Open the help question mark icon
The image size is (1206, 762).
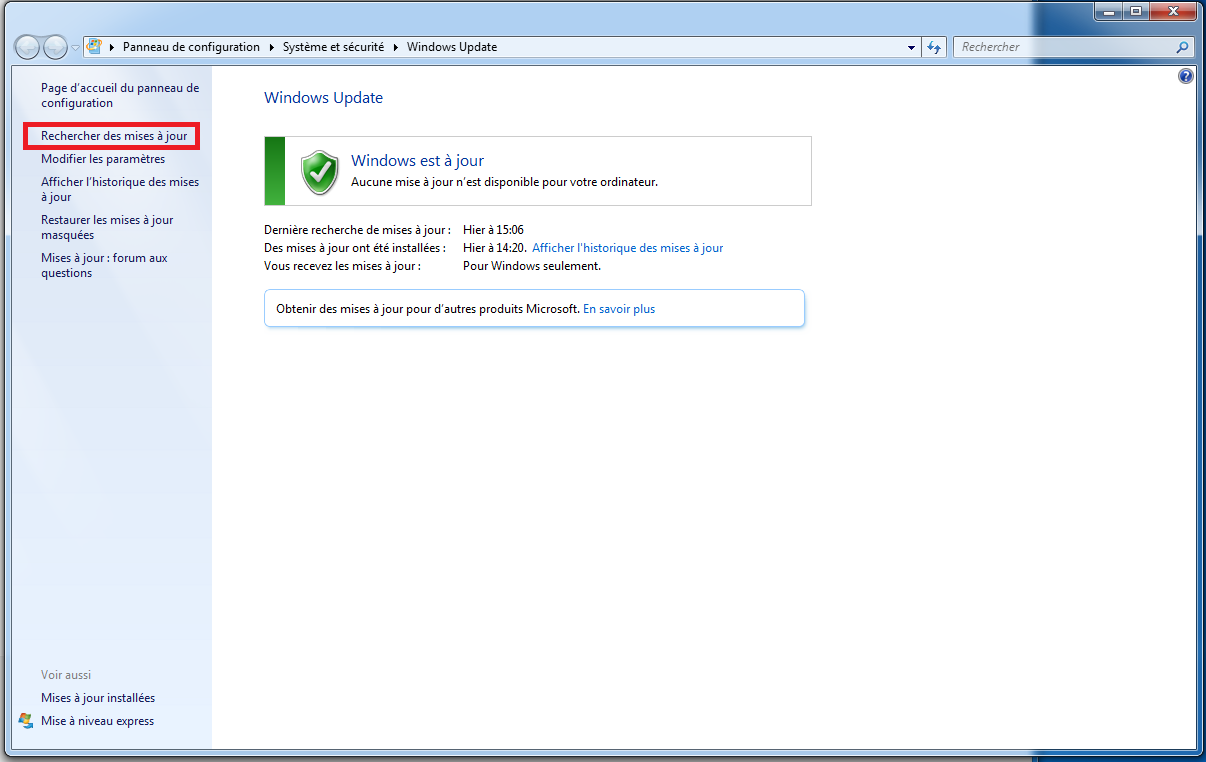tap(1186, 76)
